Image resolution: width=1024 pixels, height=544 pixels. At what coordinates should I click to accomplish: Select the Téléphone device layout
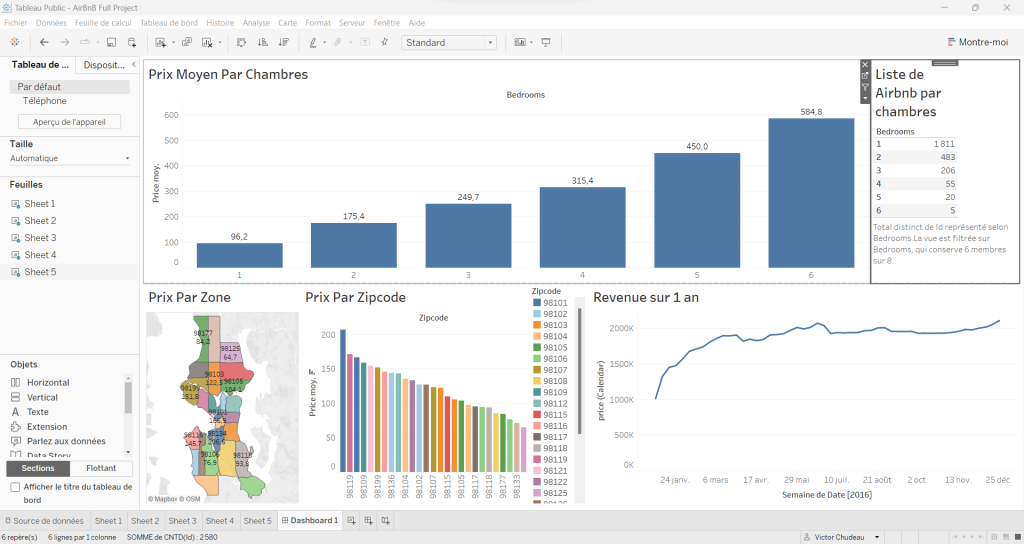(44, 101)
